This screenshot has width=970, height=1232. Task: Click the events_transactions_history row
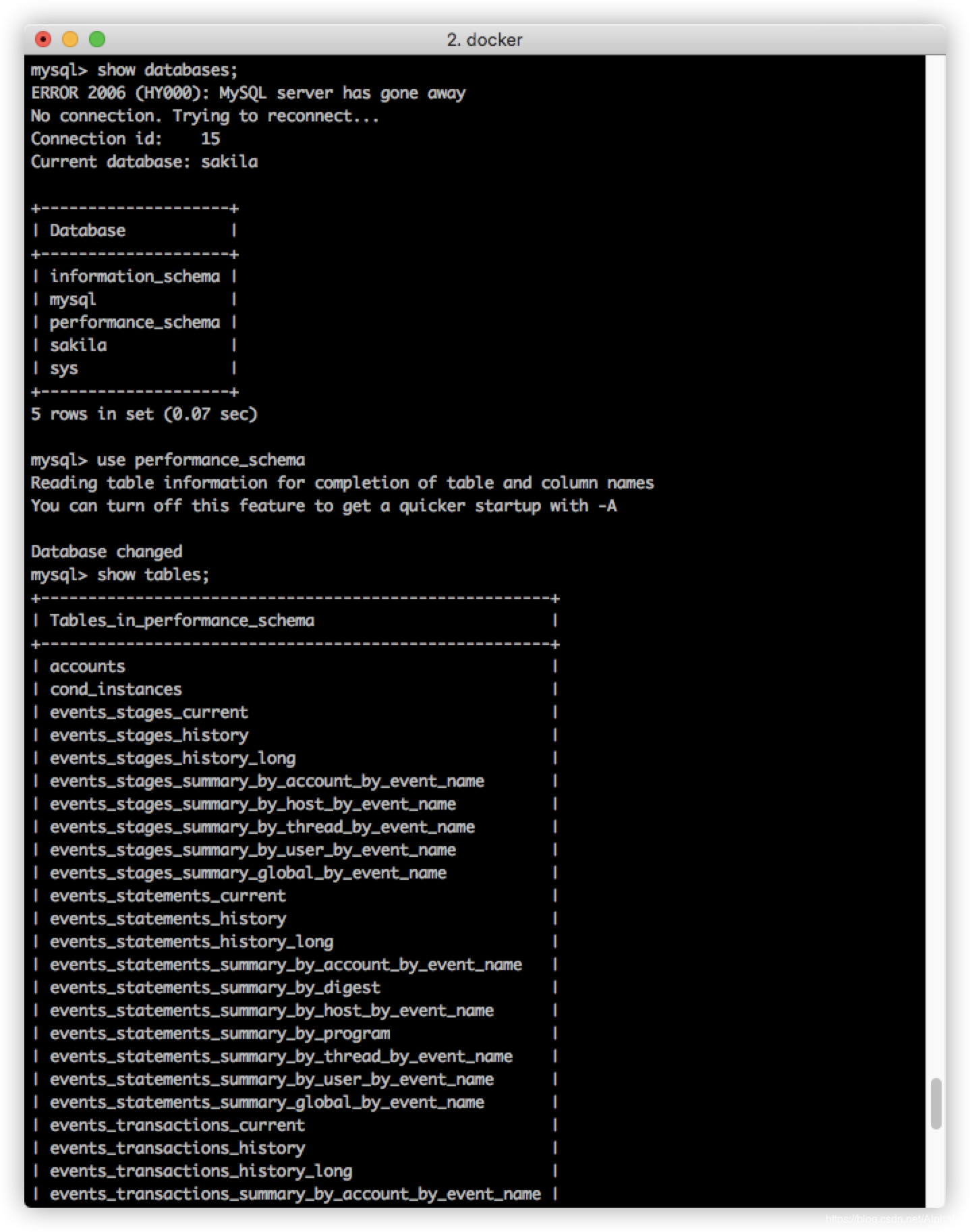[x=295, y=1148]
